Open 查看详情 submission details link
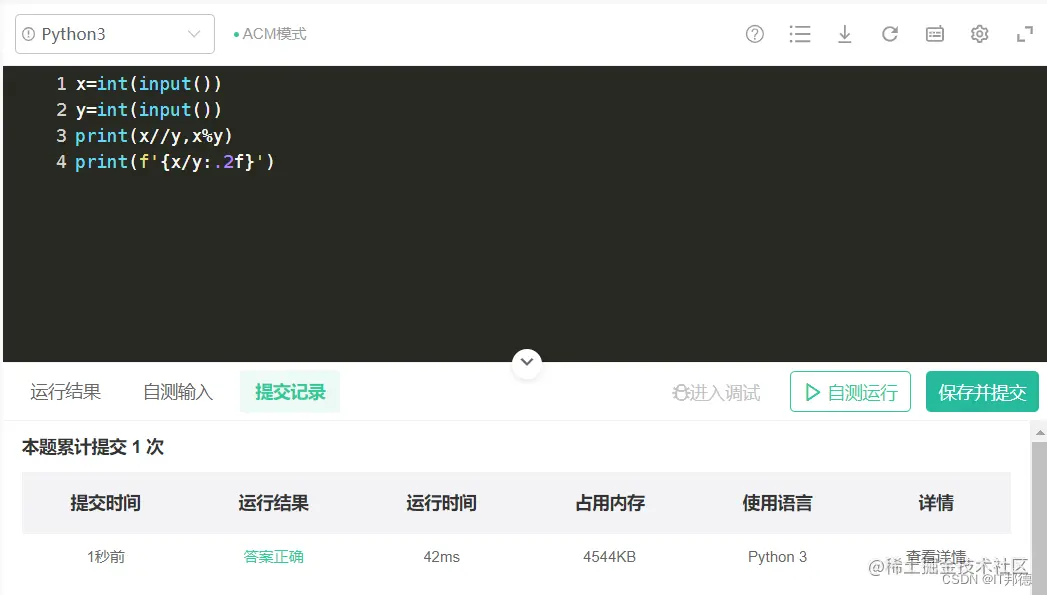This screenshot has width=1047, height=595. pos(934,556)
